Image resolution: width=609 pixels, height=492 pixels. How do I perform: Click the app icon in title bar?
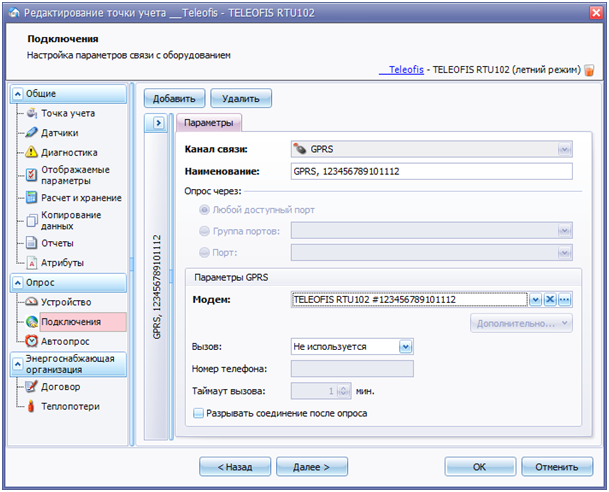[x=14, y=13]
